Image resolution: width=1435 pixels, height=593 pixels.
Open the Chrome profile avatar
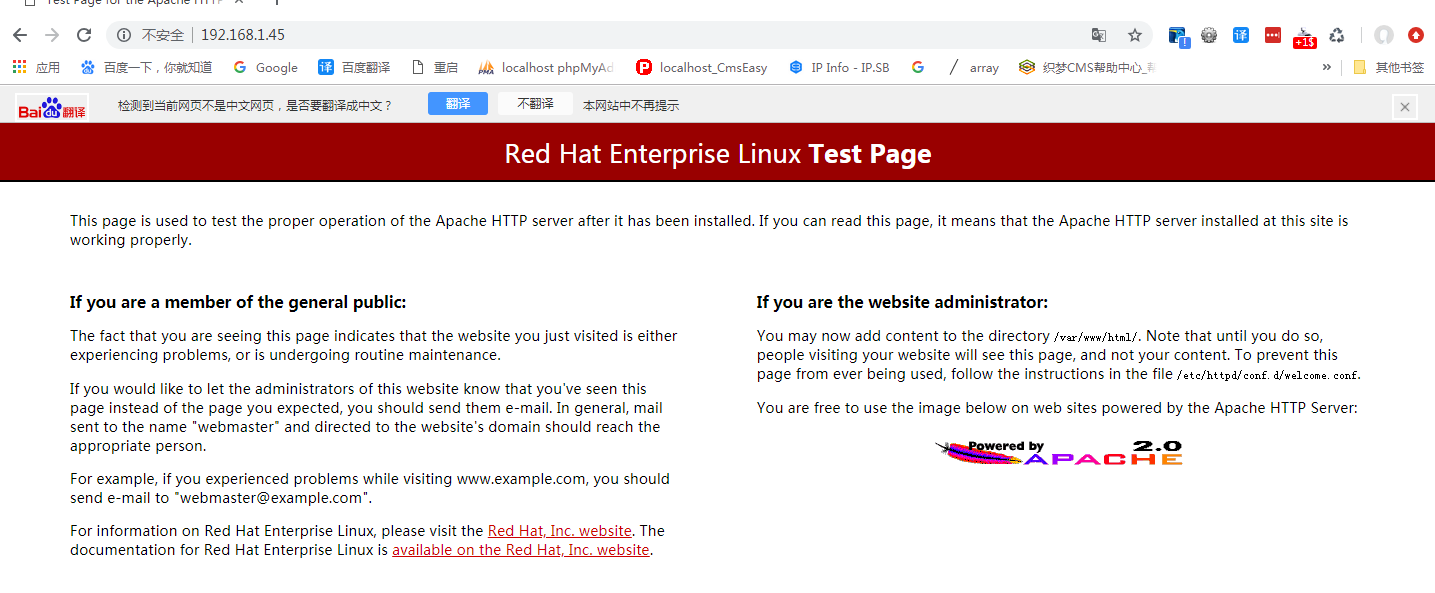pyautogui.click(x=1384, y=35)
